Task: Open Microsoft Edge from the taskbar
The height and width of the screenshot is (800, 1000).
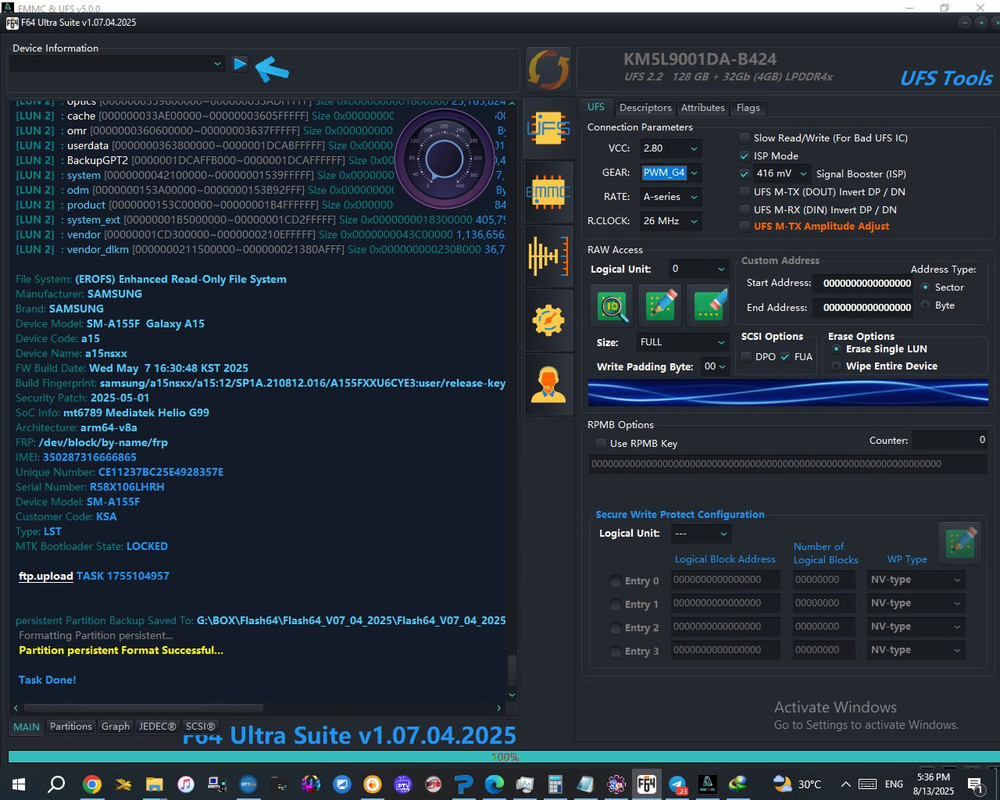Action: pos(494,783)
